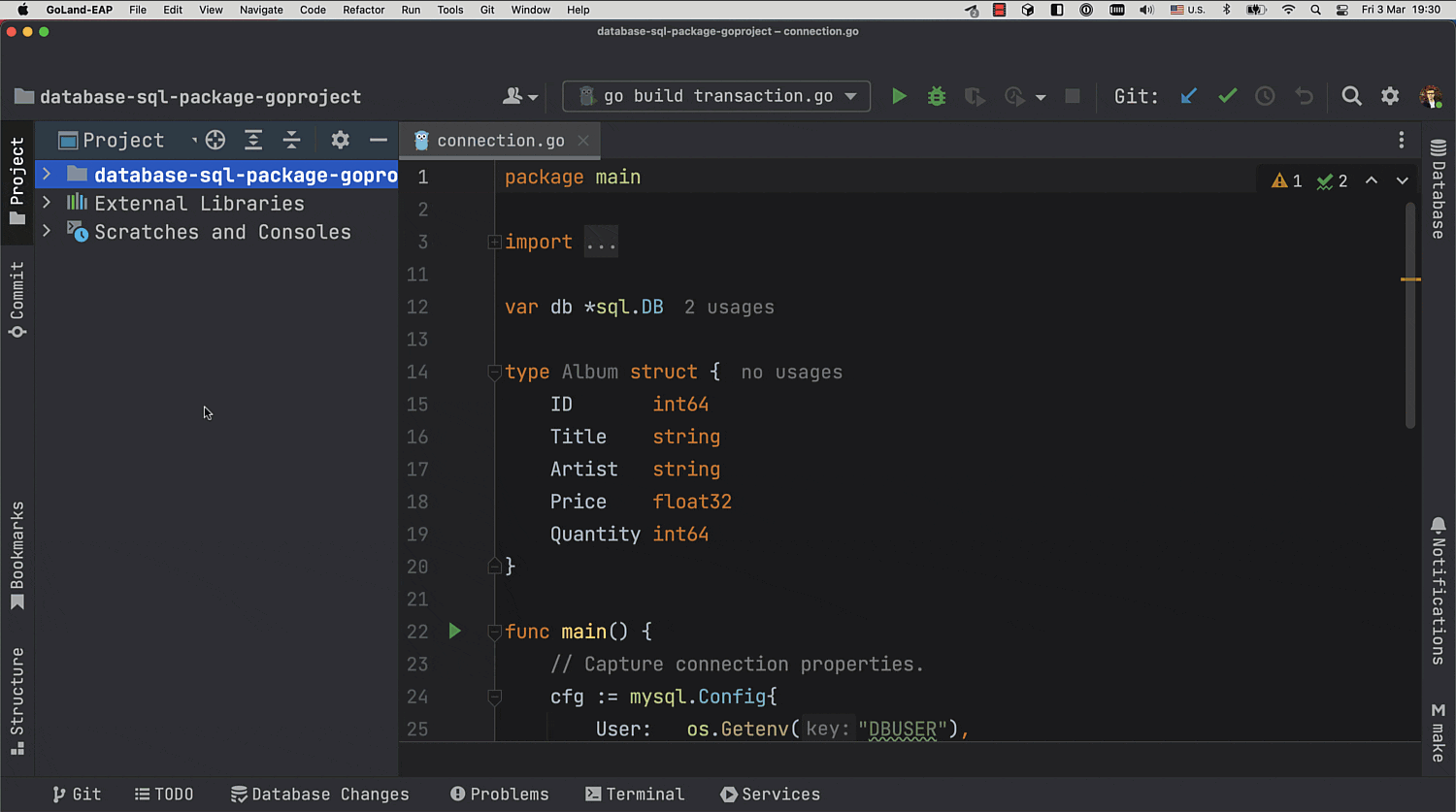Click the Debug bug icon

click(x=937, y=96)
